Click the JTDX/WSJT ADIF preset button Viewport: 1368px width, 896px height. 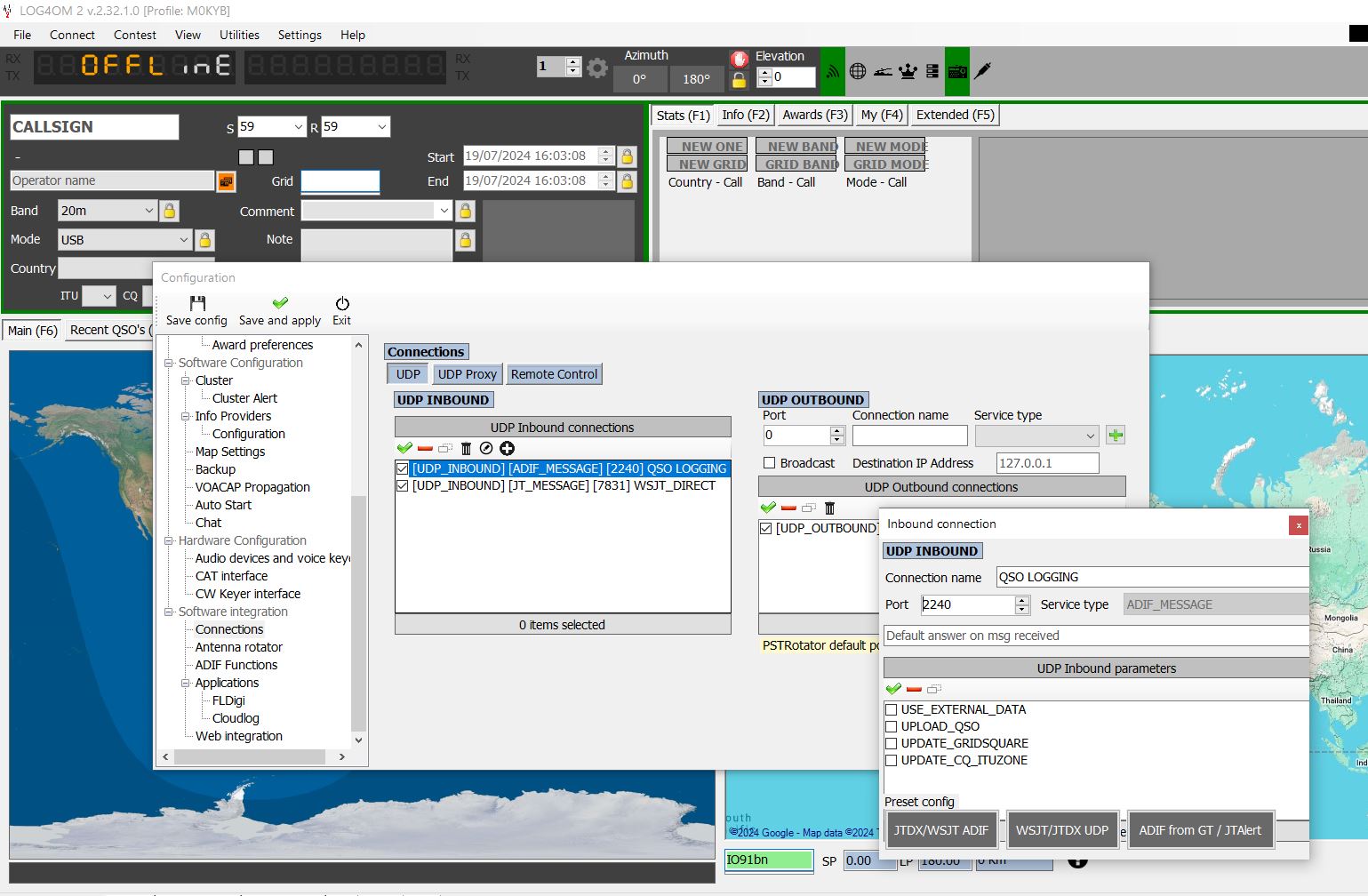click(x=941, y=830)
